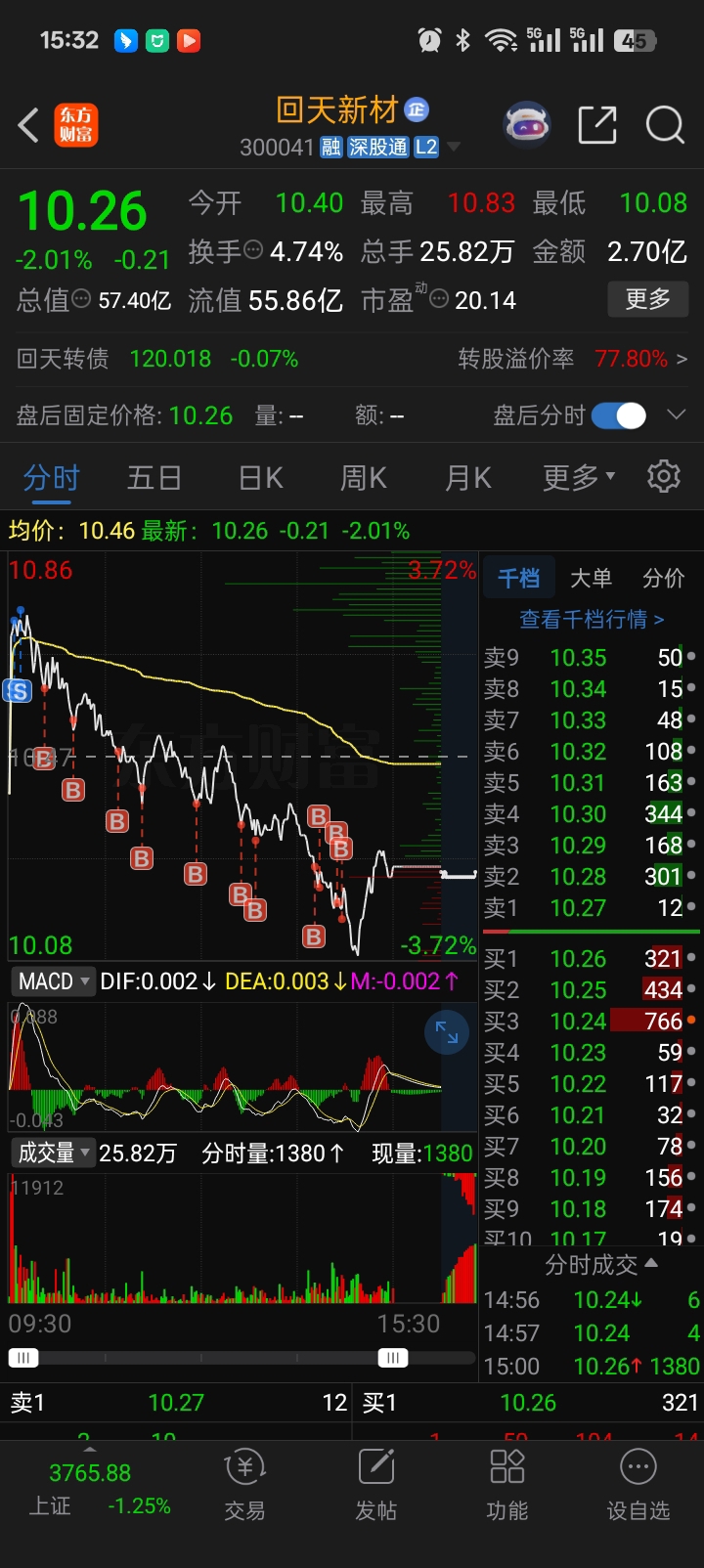The image size is (704, 1568).
Task: Tap the 卖4 10.30 344 row
Action: tap(591, 814)
